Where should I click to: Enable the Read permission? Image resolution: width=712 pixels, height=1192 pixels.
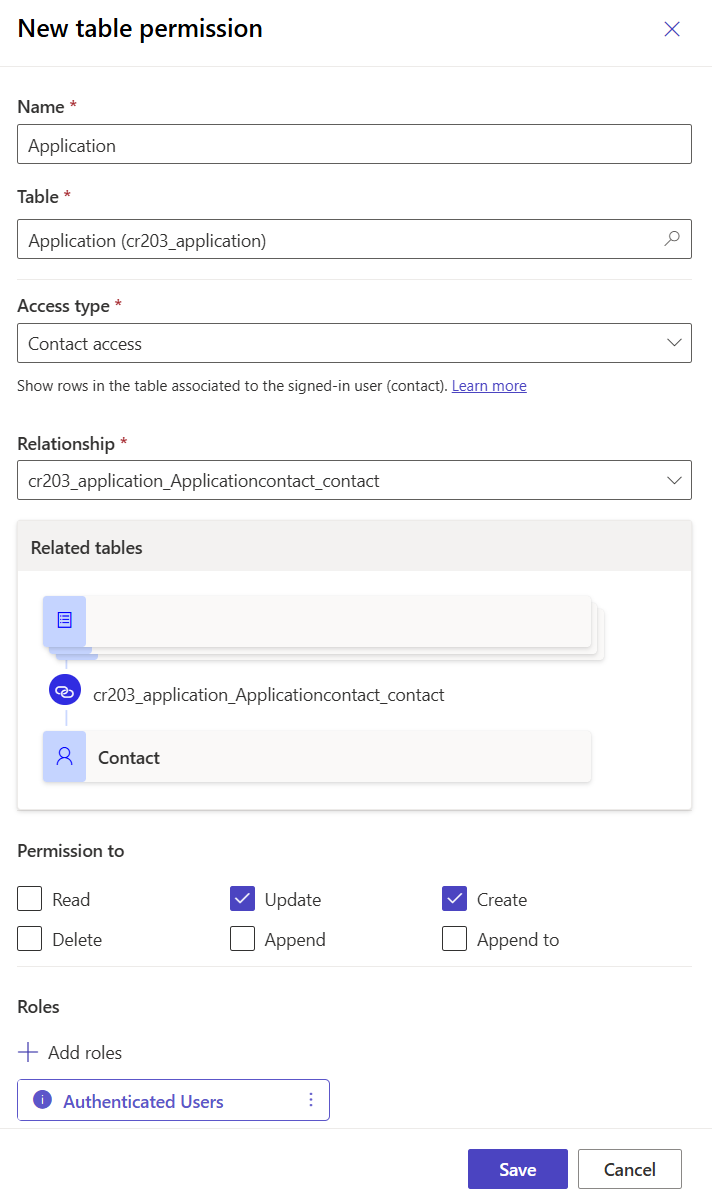point(29,898)
